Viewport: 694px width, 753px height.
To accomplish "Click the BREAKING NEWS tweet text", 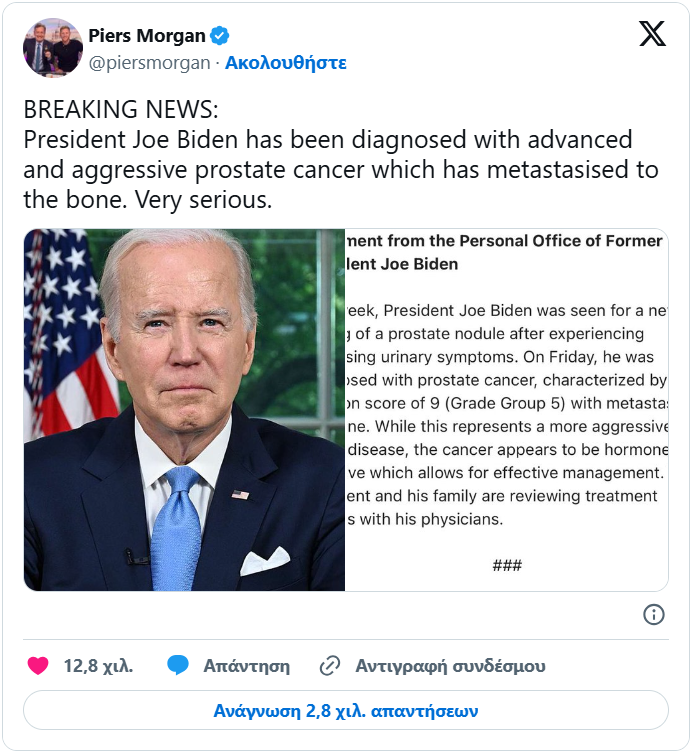I will click(341, 154).
